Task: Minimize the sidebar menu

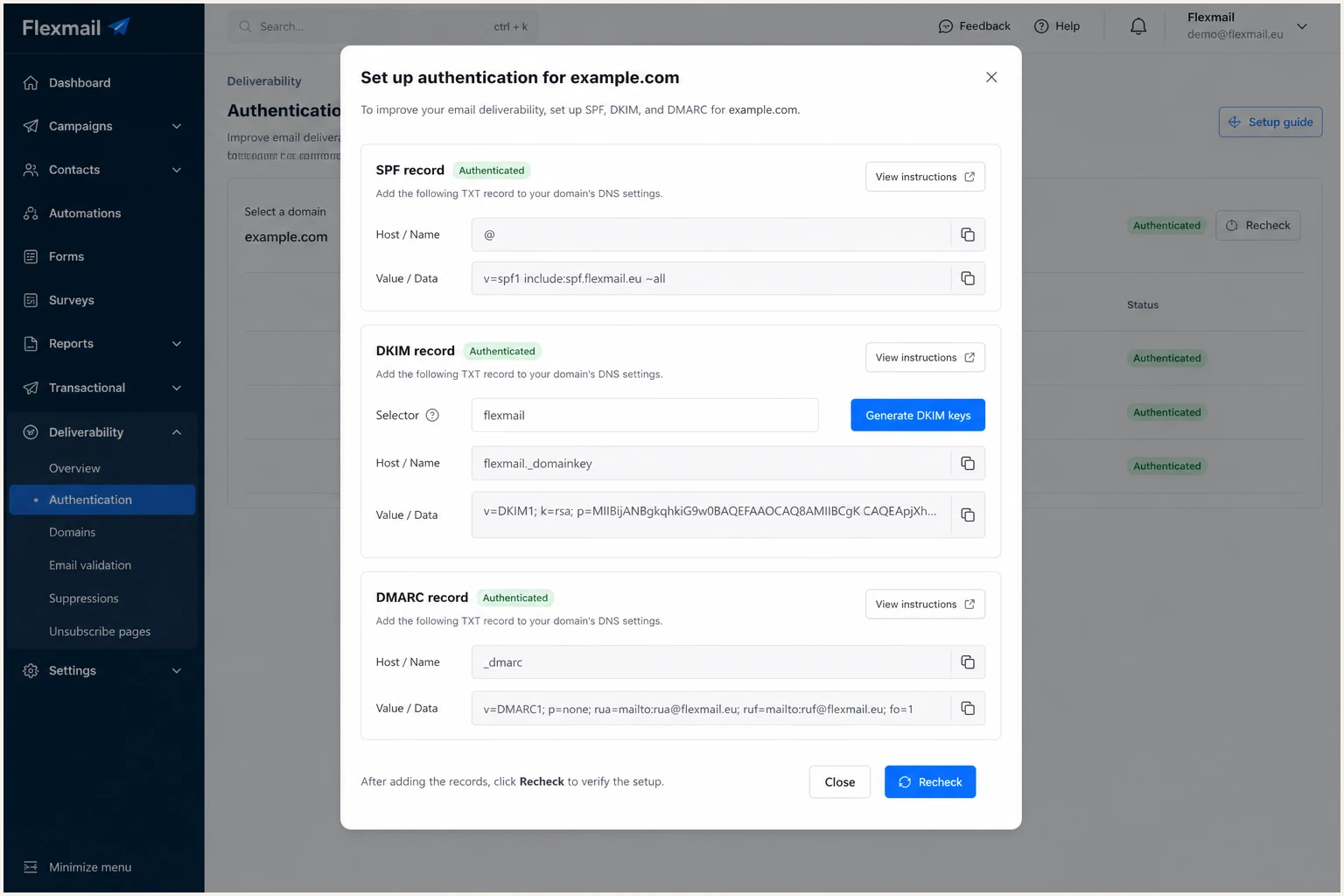Action: coord(77,867)
